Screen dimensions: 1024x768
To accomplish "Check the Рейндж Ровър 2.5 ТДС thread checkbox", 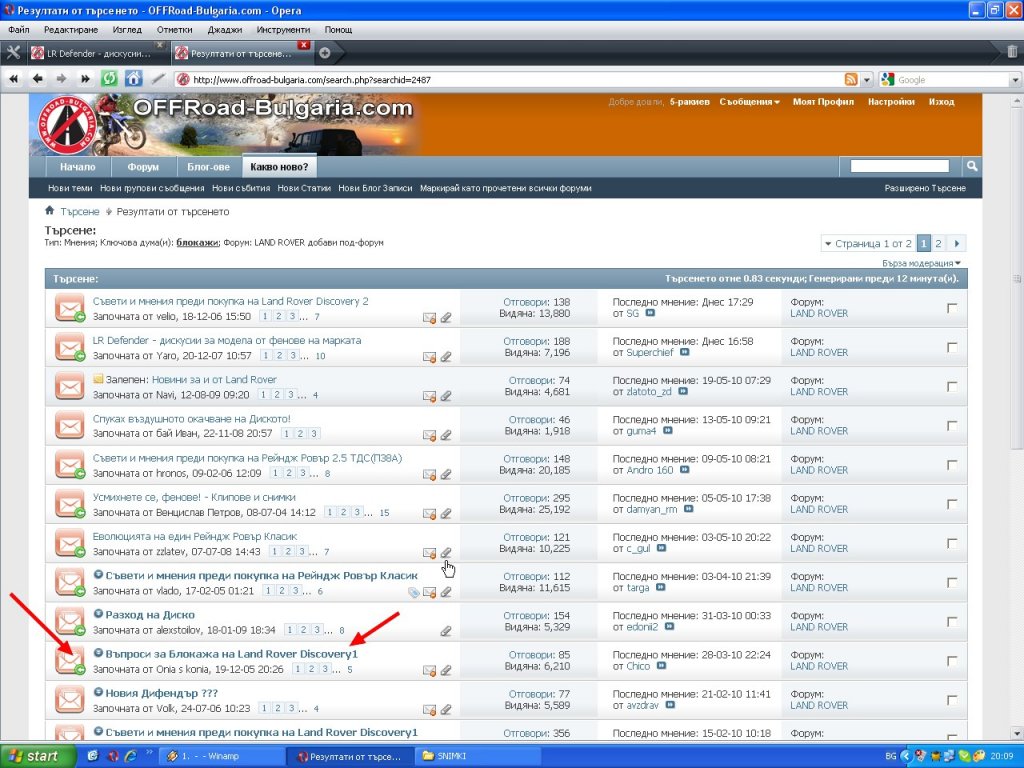I will pos(952,464).
